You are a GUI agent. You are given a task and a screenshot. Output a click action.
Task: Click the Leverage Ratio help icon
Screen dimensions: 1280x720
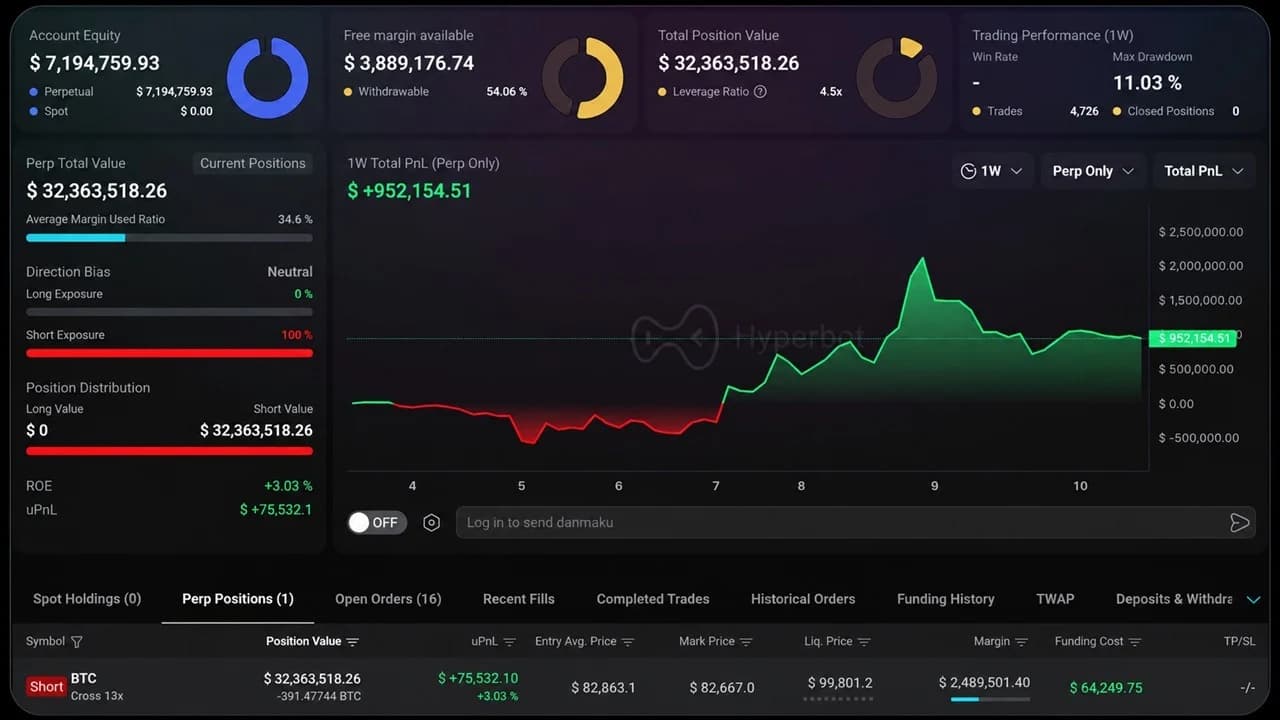(760, 92)
